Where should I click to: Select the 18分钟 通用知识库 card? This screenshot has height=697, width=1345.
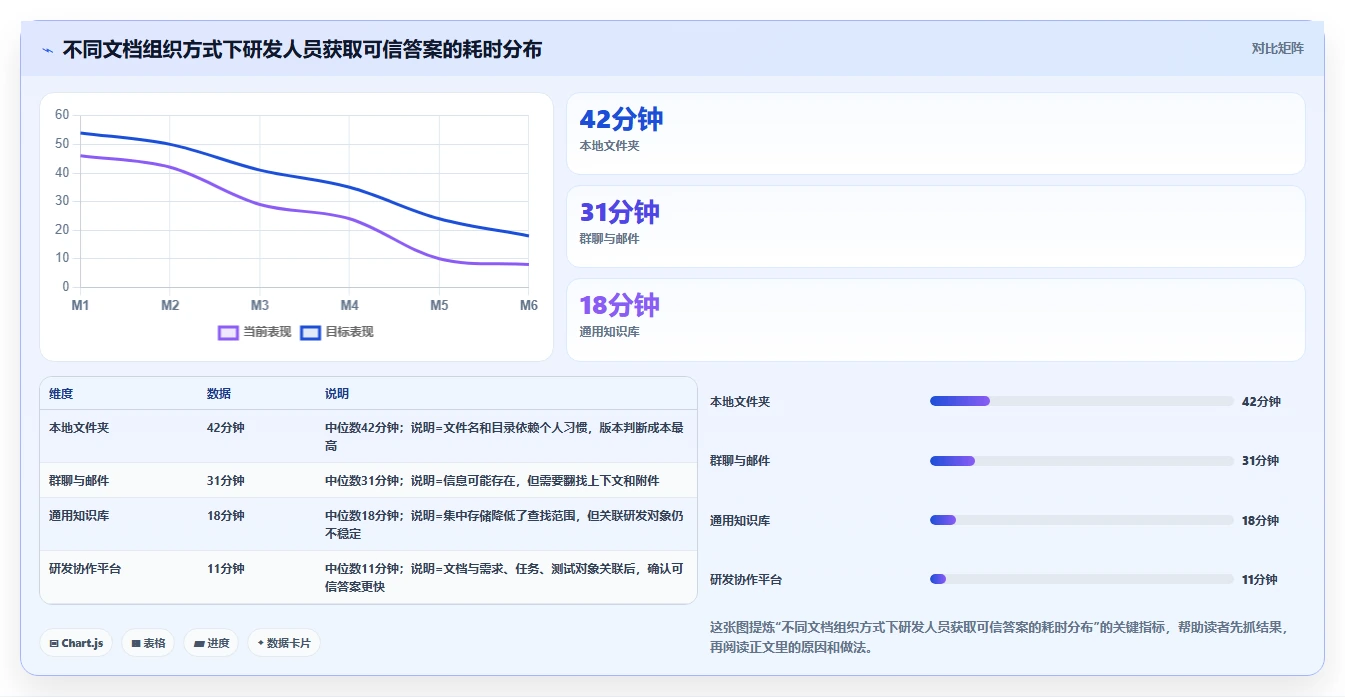tap(935, 320)
